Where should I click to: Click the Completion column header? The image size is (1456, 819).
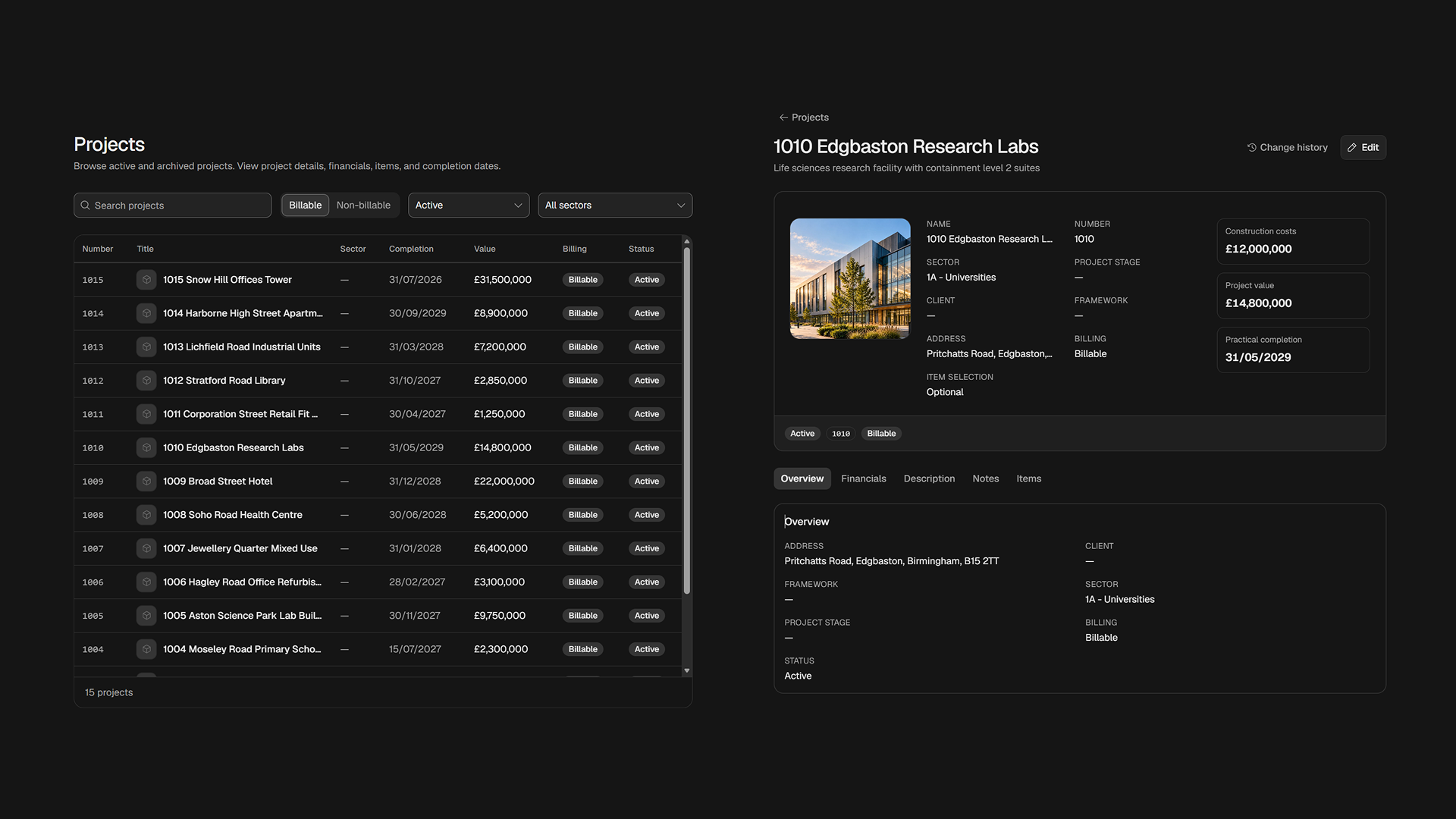411,249
